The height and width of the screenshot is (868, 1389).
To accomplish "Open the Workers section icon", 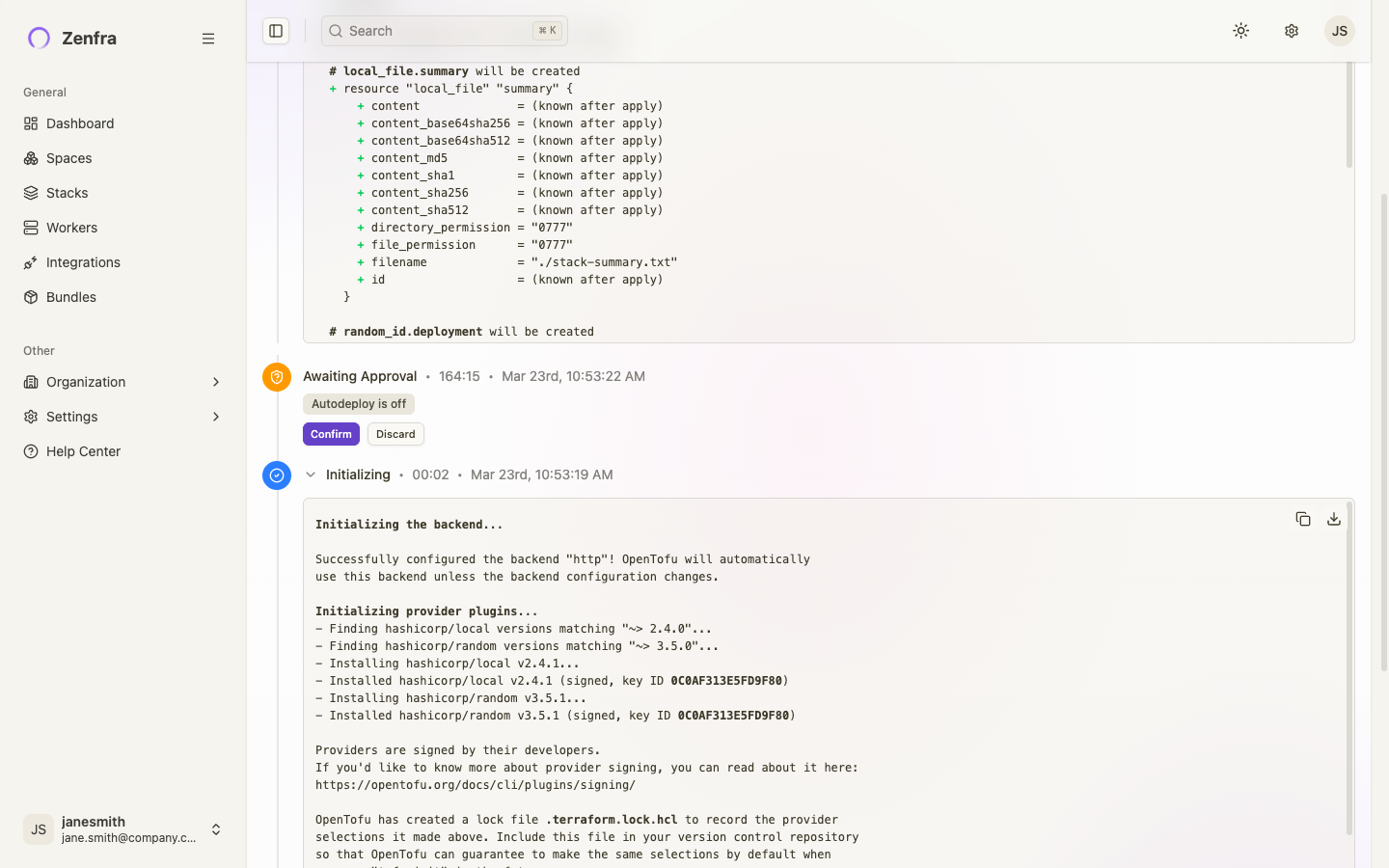I will [32, 228].
